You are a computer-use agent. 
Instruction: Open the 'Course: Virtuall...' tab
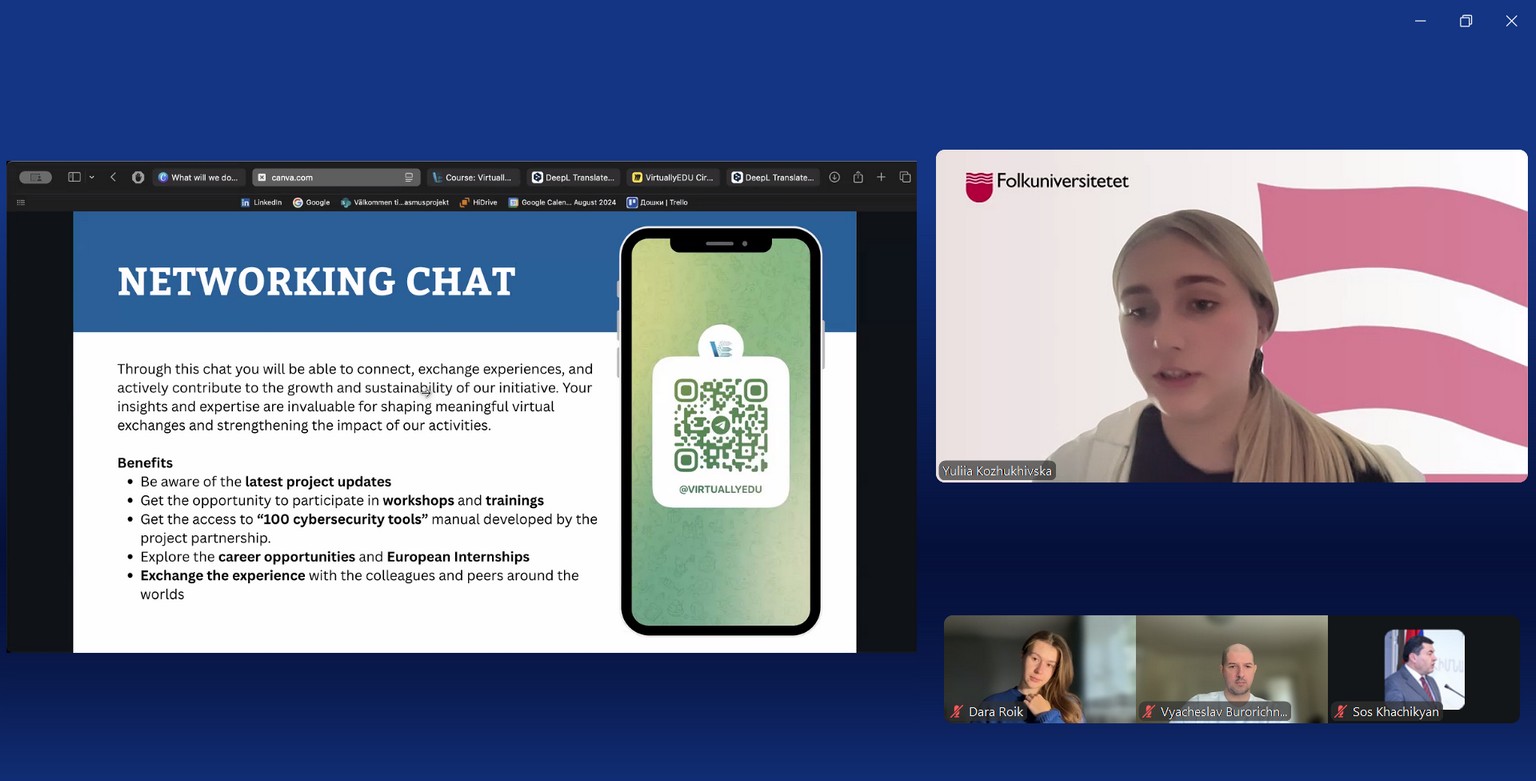click(471, 177)
